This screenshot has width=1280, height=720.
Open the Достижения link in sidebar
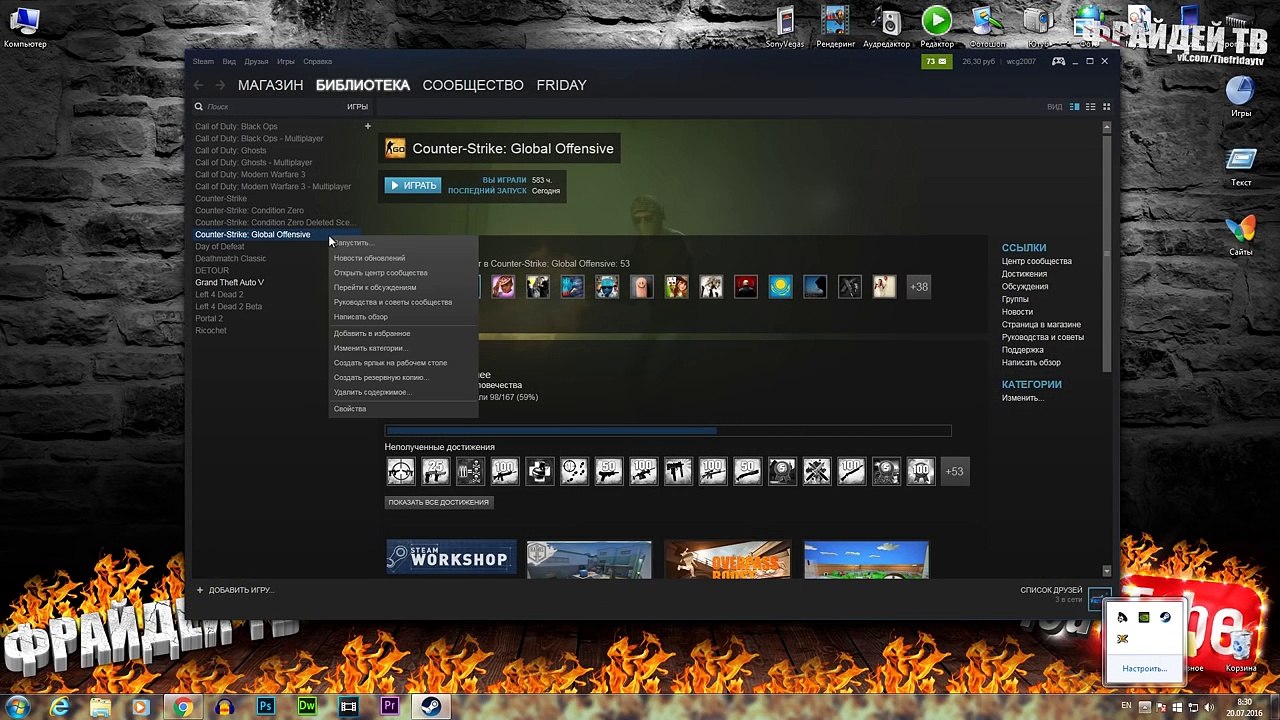tap(1024, 274)
